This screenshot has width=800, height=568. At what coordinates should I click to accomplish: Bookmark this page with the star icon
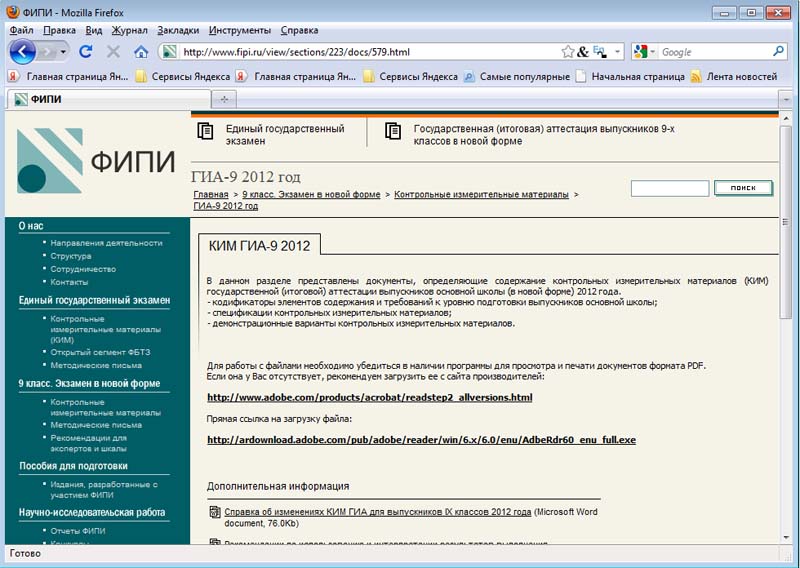click(x=567, y=52)
